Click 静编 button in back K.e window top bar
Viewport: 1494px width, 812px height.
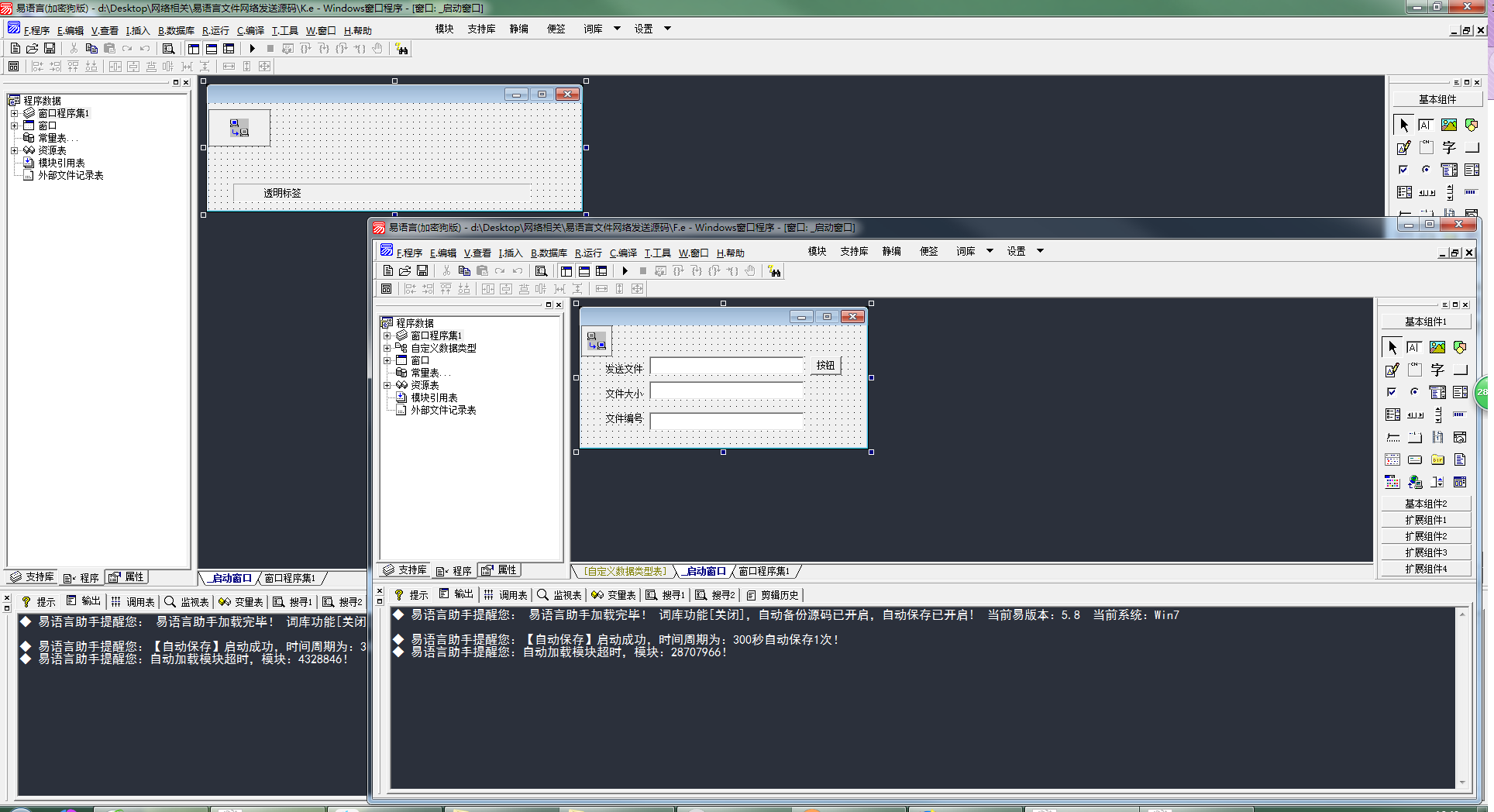coord(518,29)
